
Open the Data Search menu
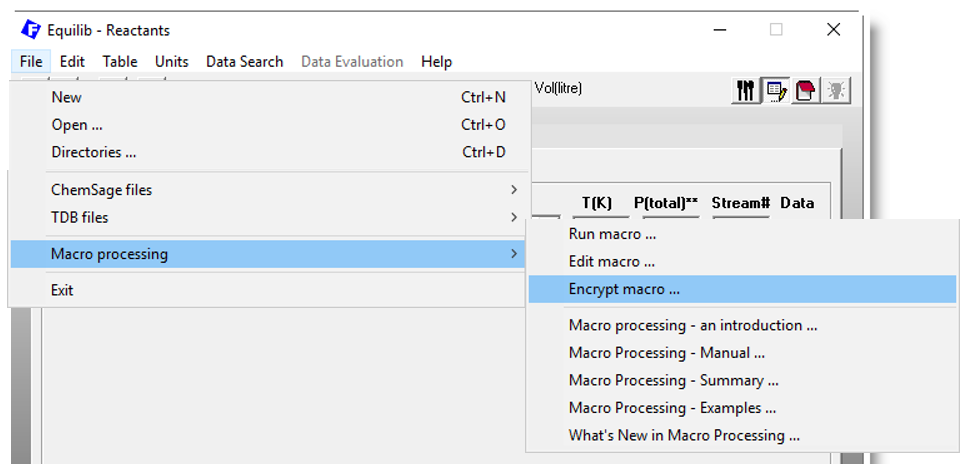[x=245, y=62]
